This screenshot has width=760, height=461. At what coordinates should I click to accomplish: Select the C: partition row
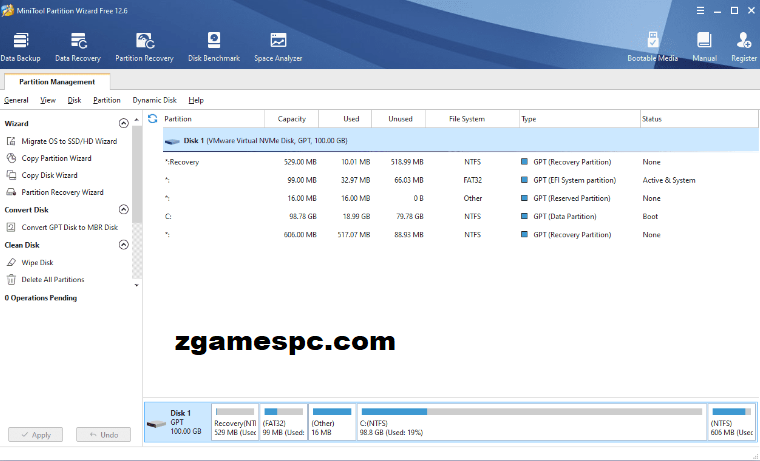point(460,216)
